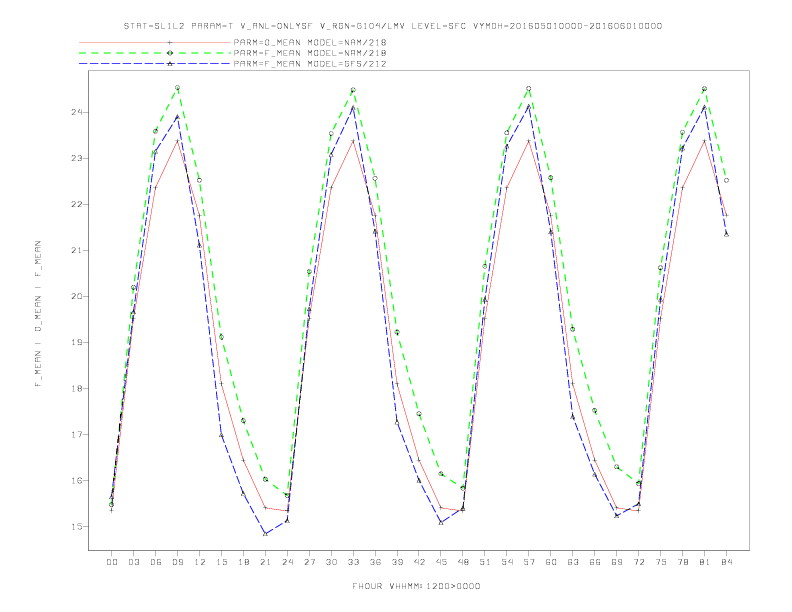
Task: Click y-axis tick label 24
Action: 76,112
